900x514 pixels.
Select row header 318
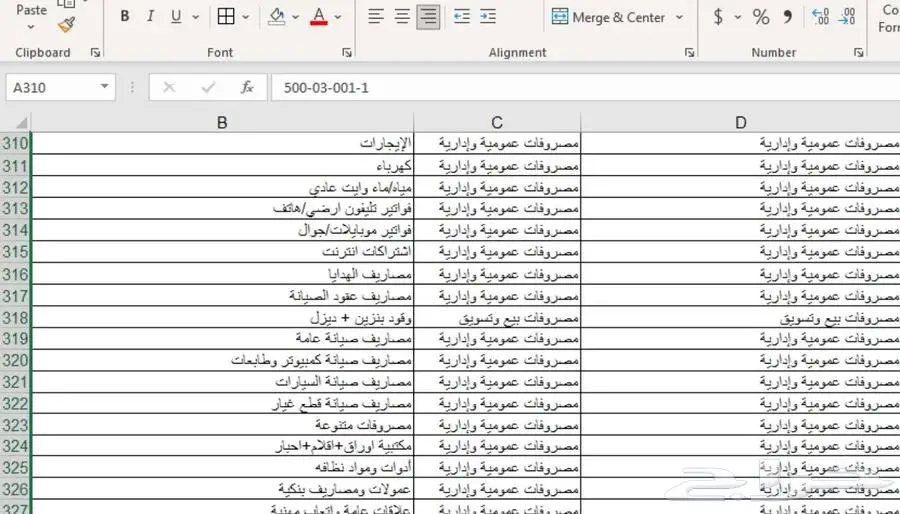coord(15,318)
